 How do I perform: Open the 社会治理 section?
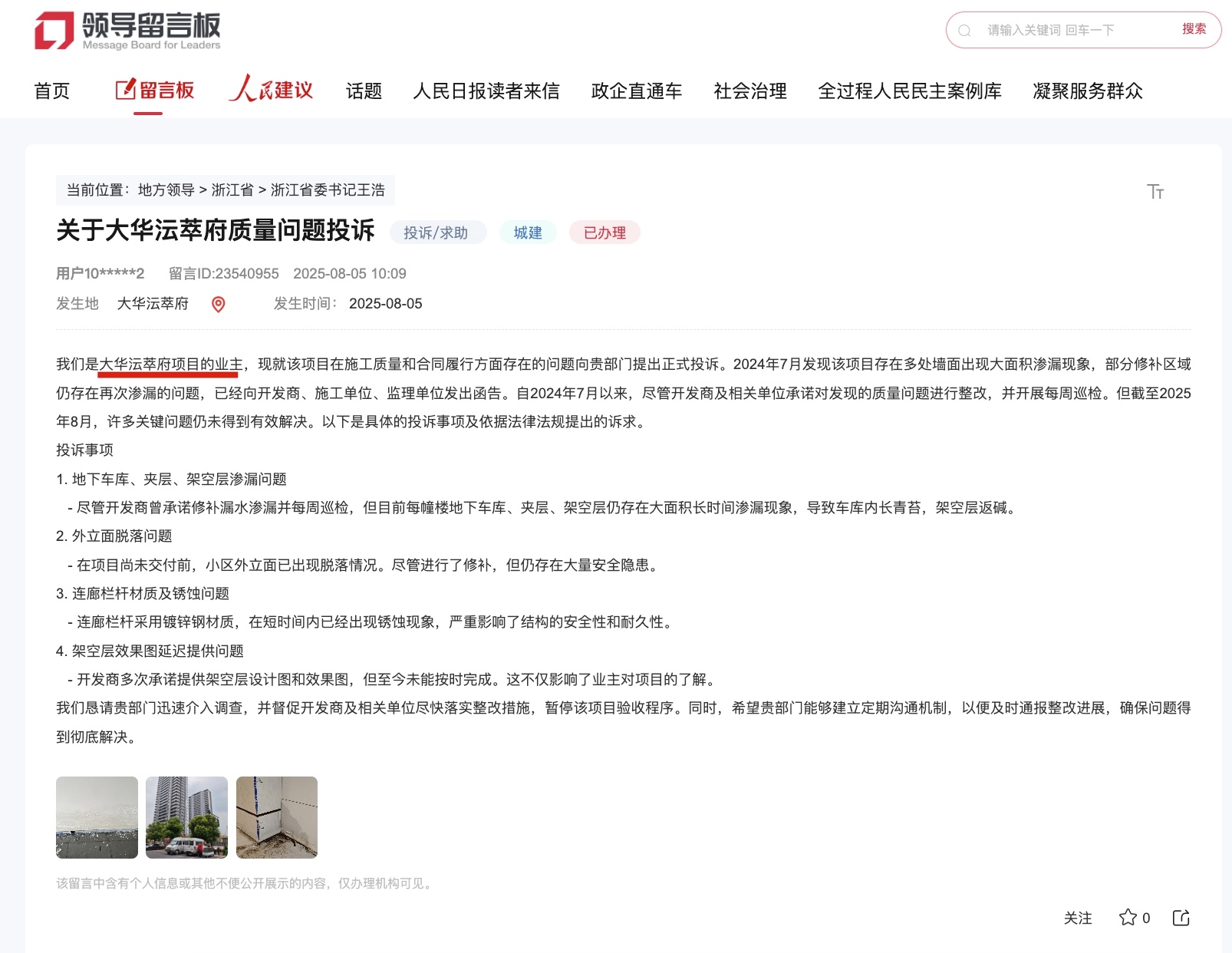[750, 91]
